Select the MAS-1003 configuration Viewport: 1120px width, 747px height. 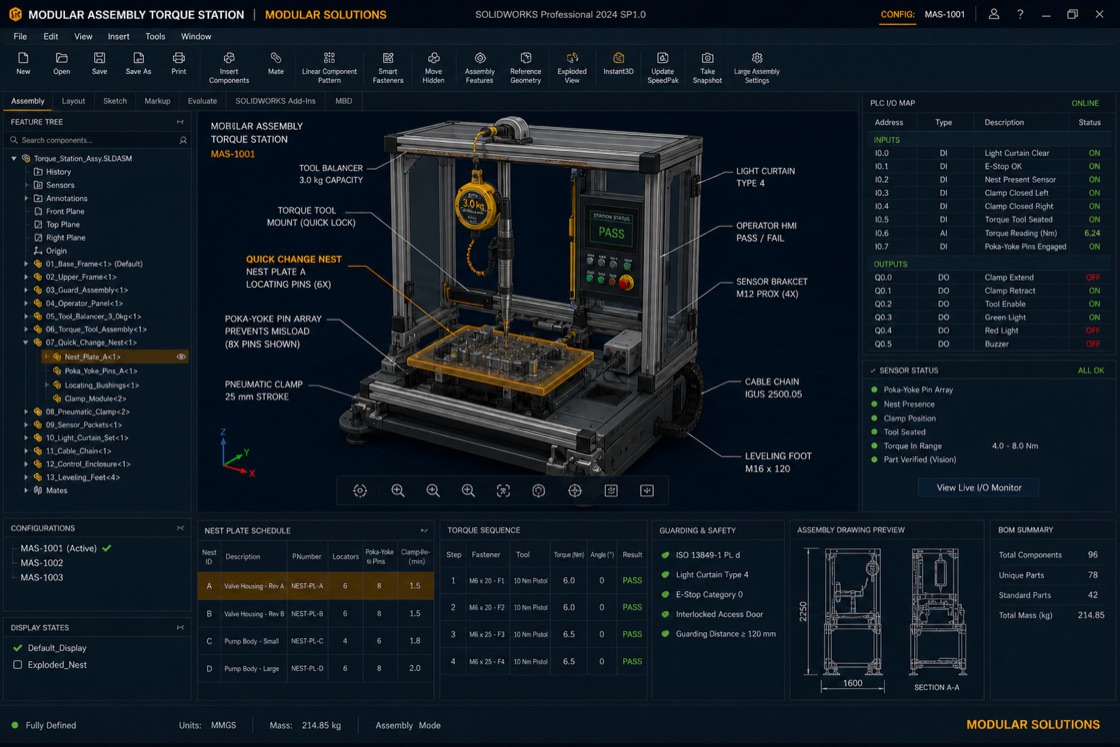[41, 577]
